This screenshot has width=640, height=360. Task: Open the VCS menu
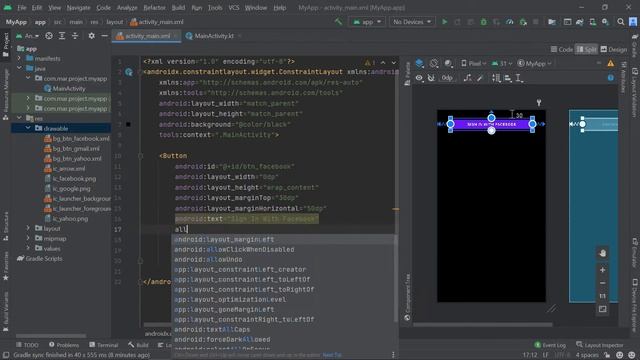(233, 7)
